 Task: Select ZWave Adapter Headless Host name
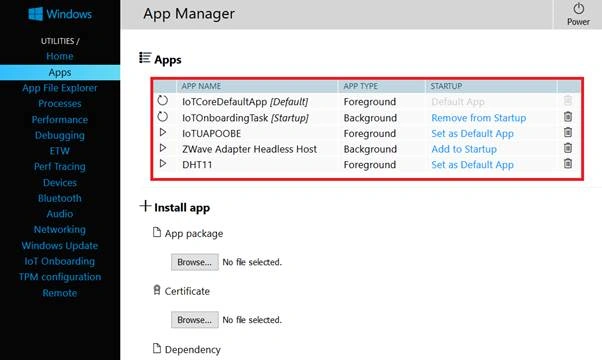pos(250,149)
